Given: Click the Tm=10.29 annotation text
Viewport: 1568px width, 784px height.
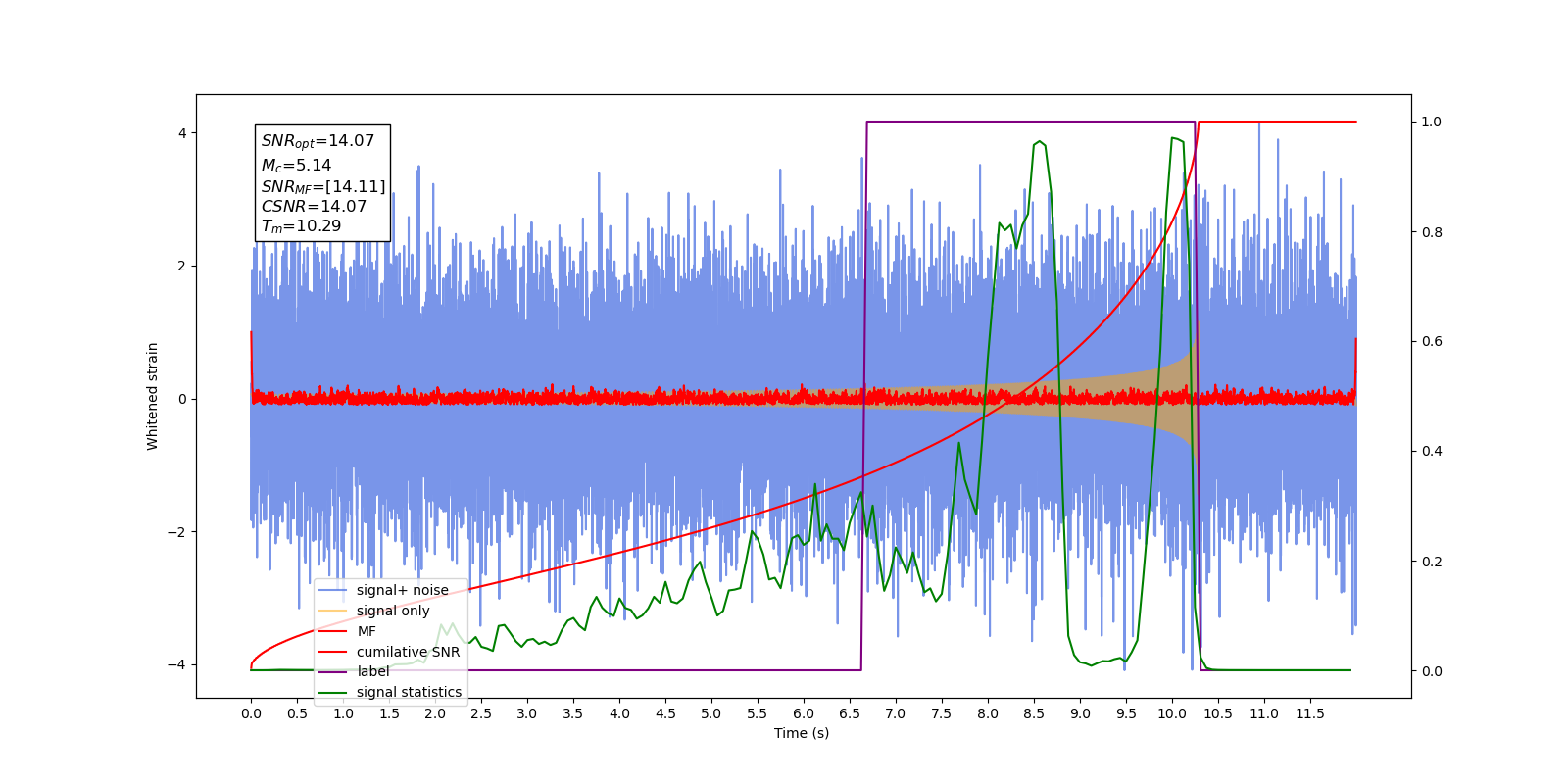Looking at the screenshot, I should (x=301, y=226).
